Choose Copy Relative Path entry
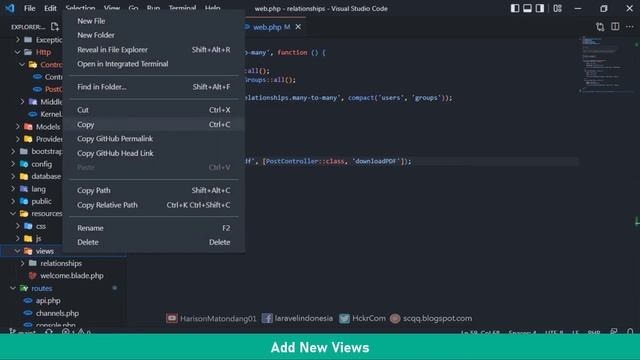The image size is (640, 360). tap(154, 205)
